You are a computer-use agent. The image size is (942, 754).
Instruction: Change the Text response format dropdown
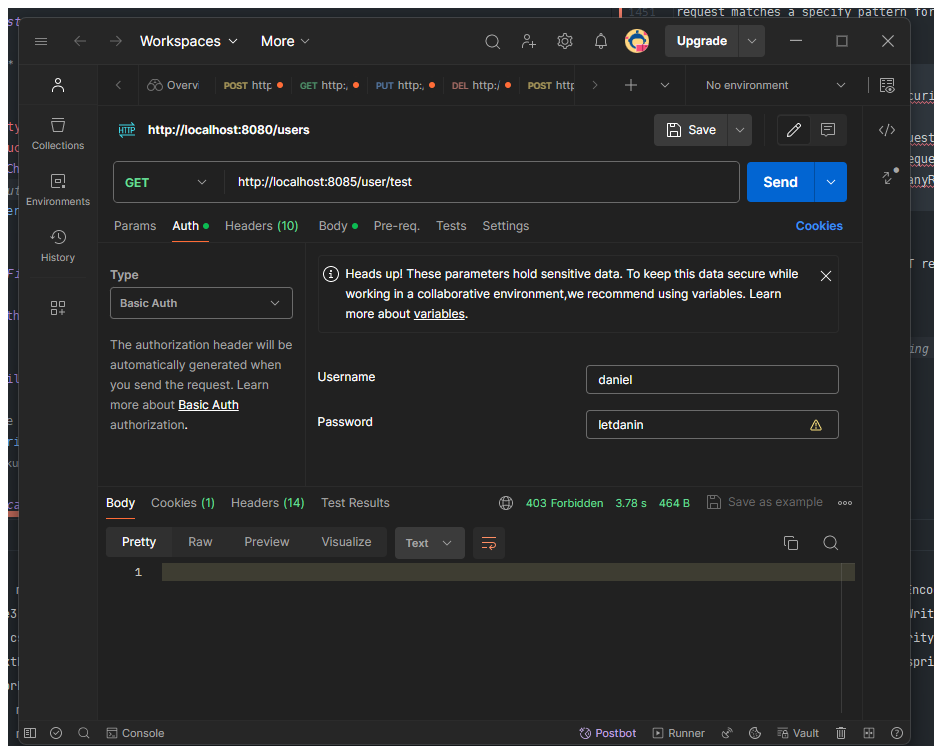point(430,543)
